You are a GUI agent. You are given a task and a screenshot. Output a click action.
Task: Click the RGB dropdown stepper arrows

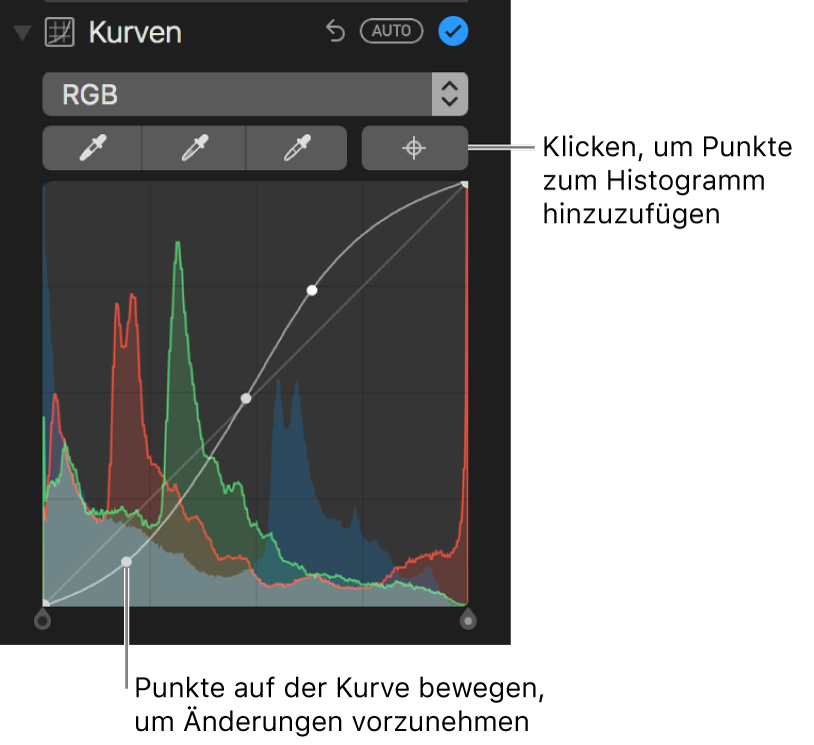[x=449, y=94]
